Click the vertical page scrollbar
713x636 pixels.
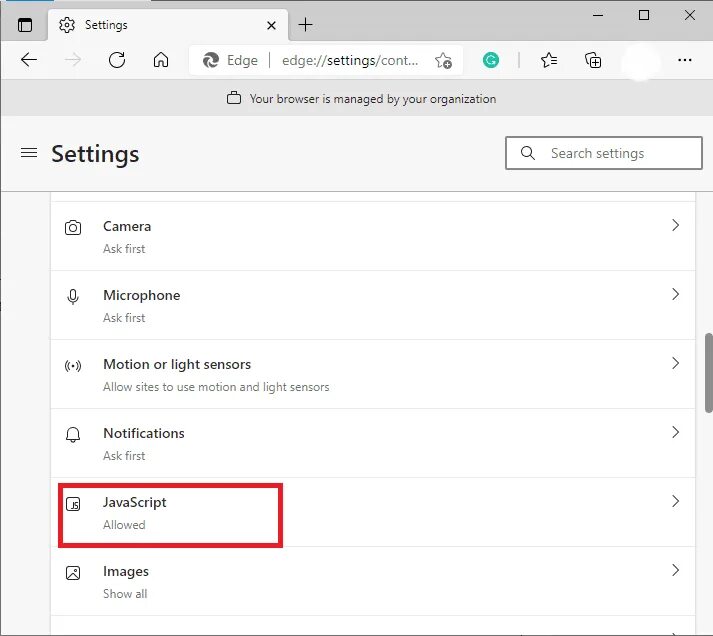(x=708, y=372)
